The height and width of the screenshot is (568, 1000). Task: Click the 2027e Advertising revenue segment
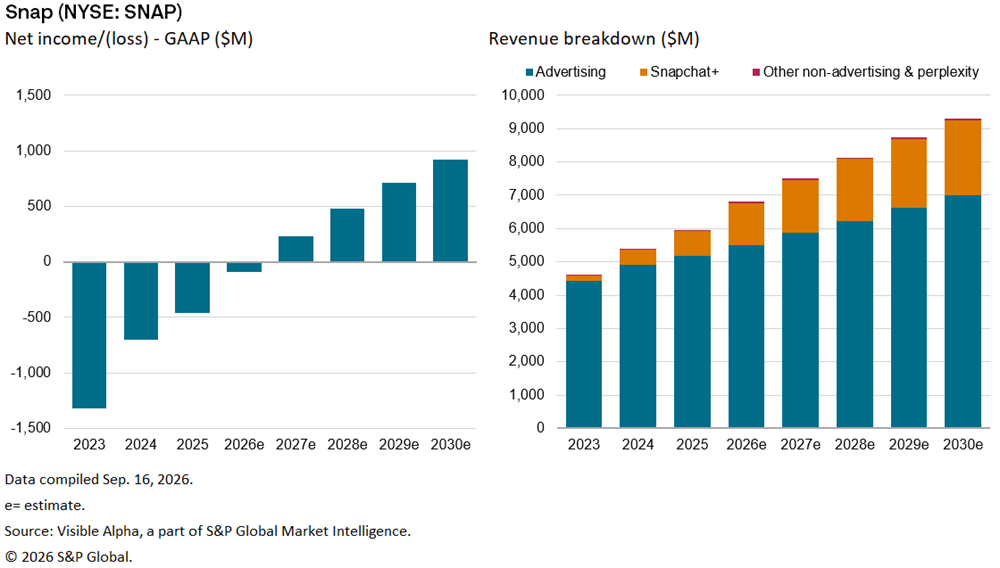(x=800, y=330)
